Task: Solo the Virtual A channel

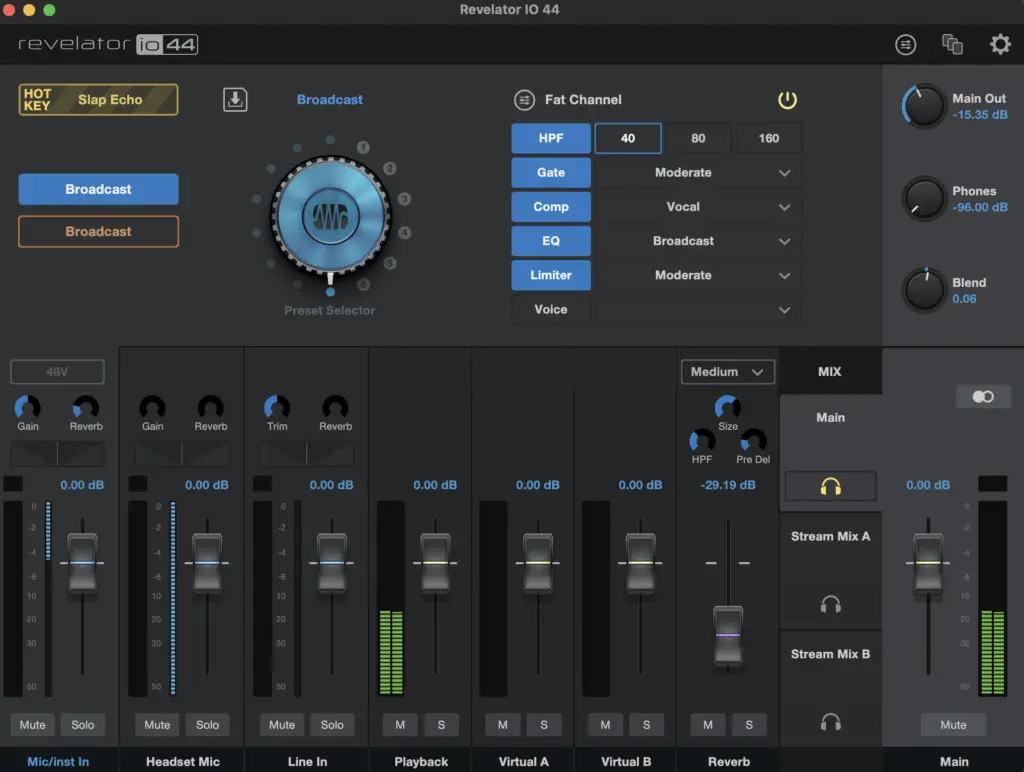Action: [544, 725]
